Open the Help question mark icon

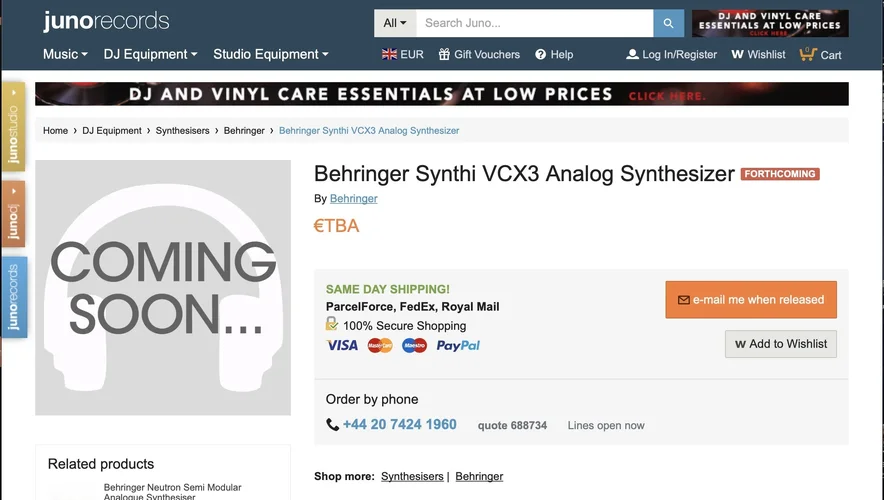pos(541,54)
